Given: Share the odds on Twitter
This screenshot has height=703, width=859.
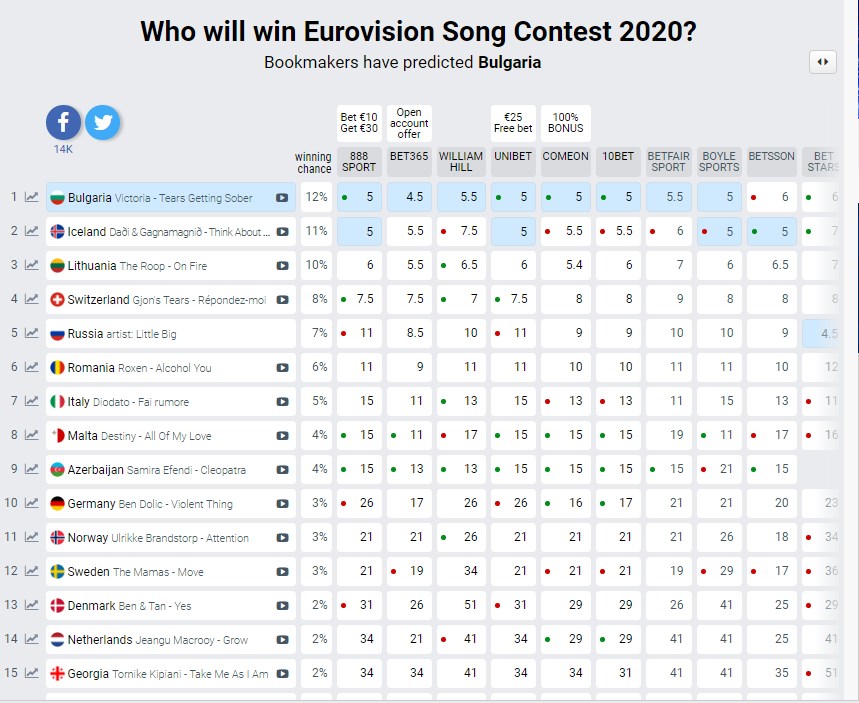Looking at the screenshot, I should 102,122.
